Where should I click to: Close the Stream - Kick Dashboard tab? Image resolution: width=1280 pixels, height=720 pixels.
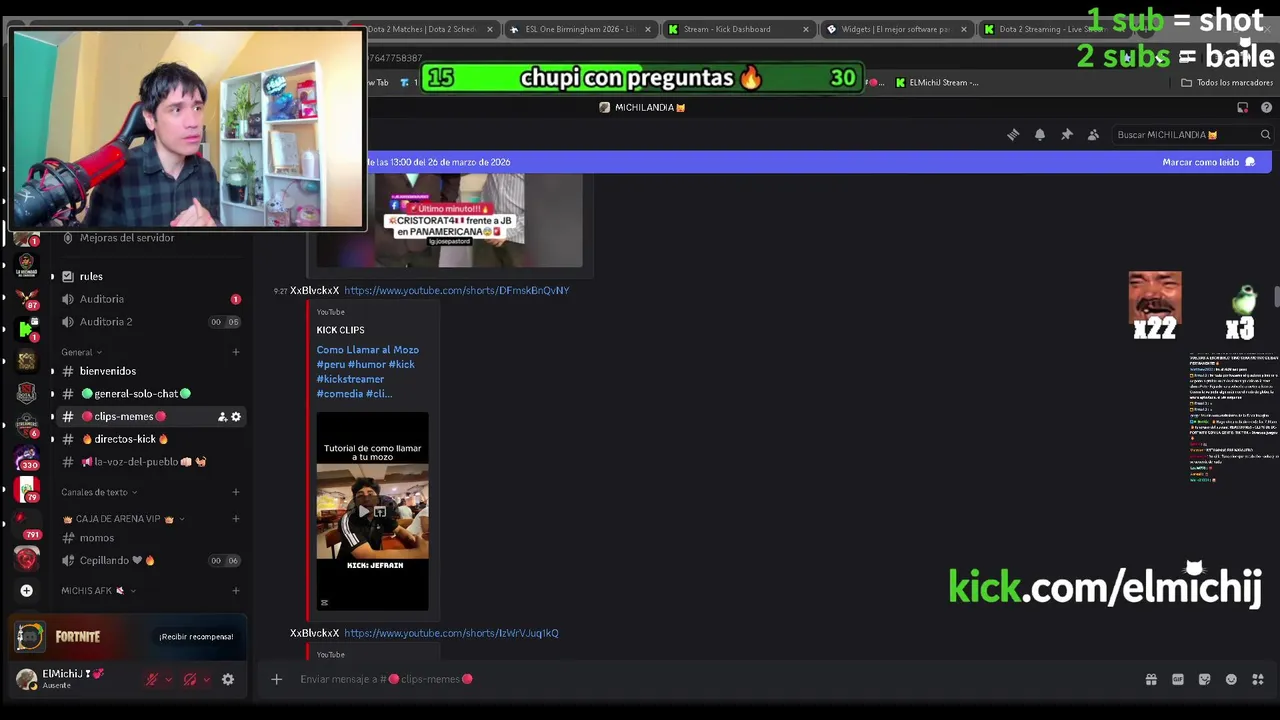click(x=806, y=29)
